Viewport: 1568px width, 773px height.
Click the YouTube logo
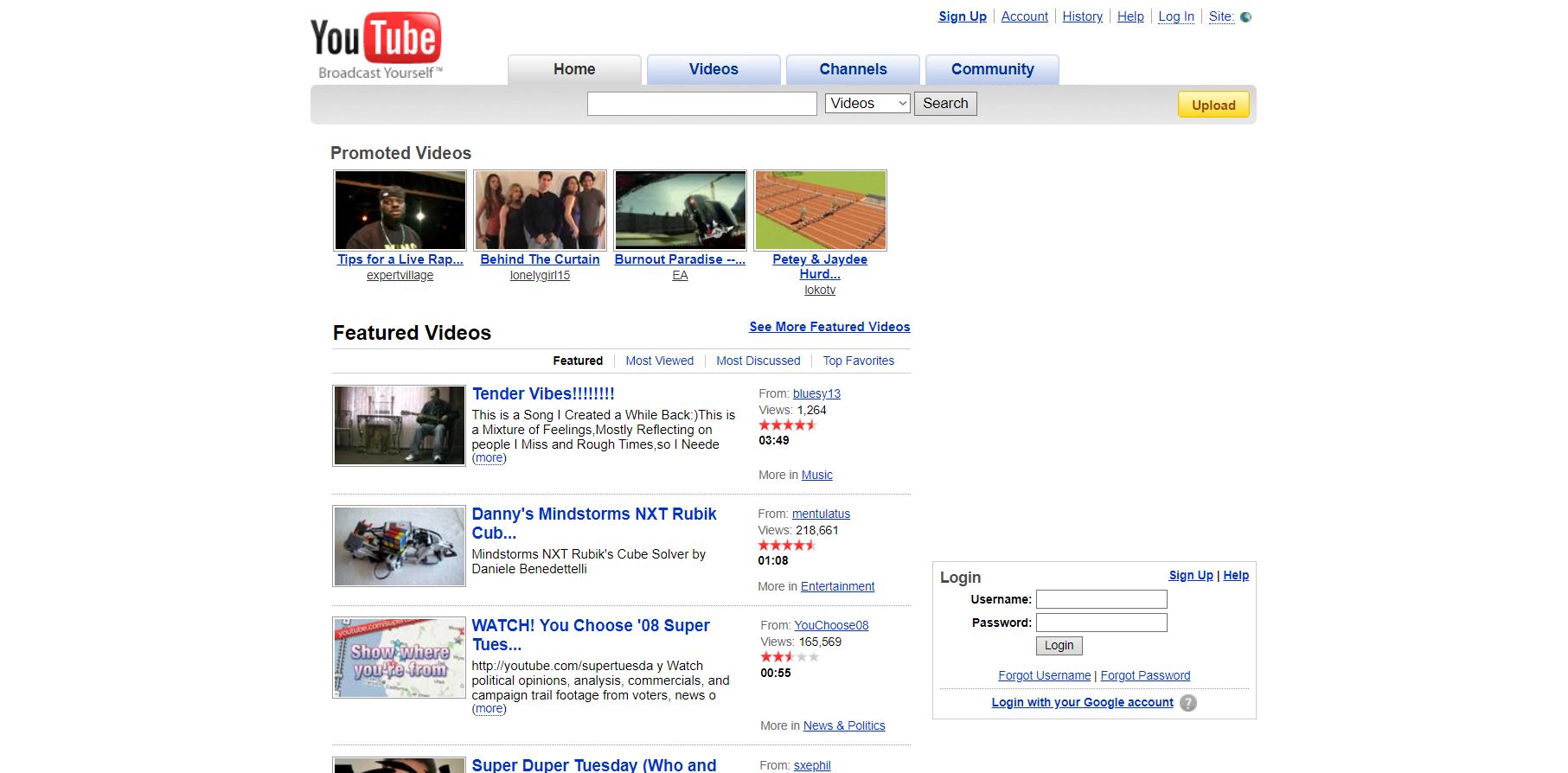click(376, 46)
